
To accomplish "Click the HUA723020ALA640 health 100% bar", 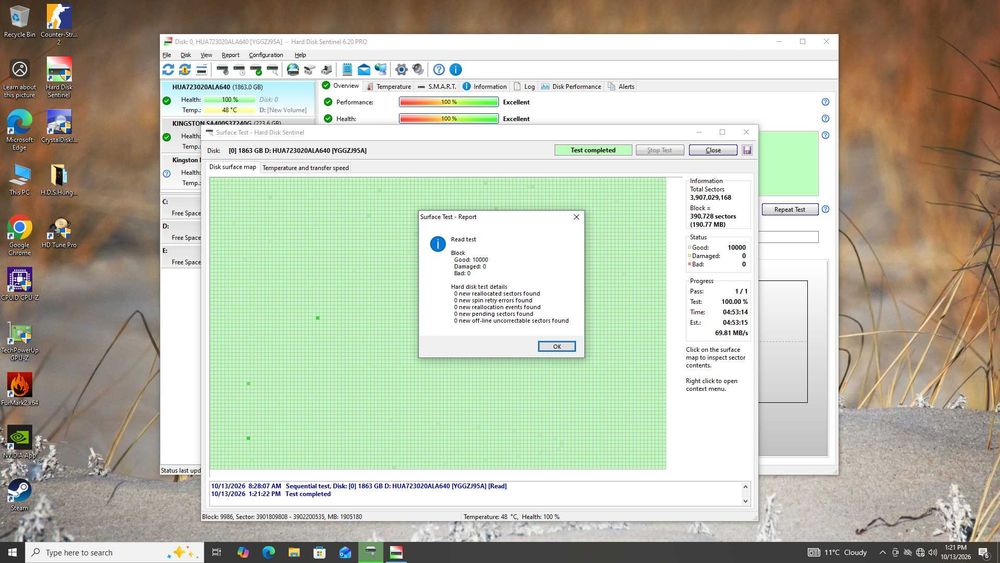I will click(x=230, y=99).
